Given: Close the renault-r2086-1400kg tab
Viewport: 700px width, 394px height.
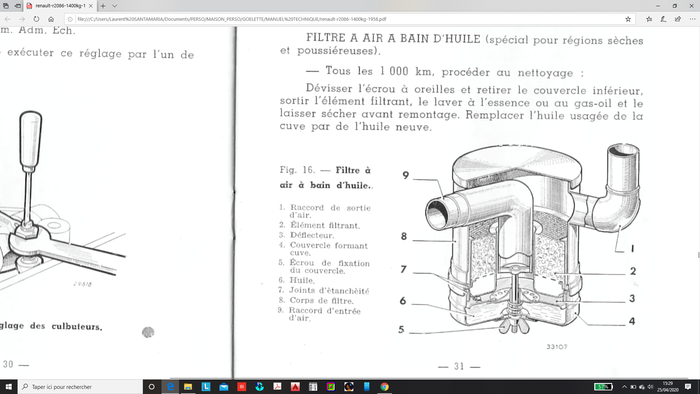Looking at the screenshot, I should (x=91, y=6).
